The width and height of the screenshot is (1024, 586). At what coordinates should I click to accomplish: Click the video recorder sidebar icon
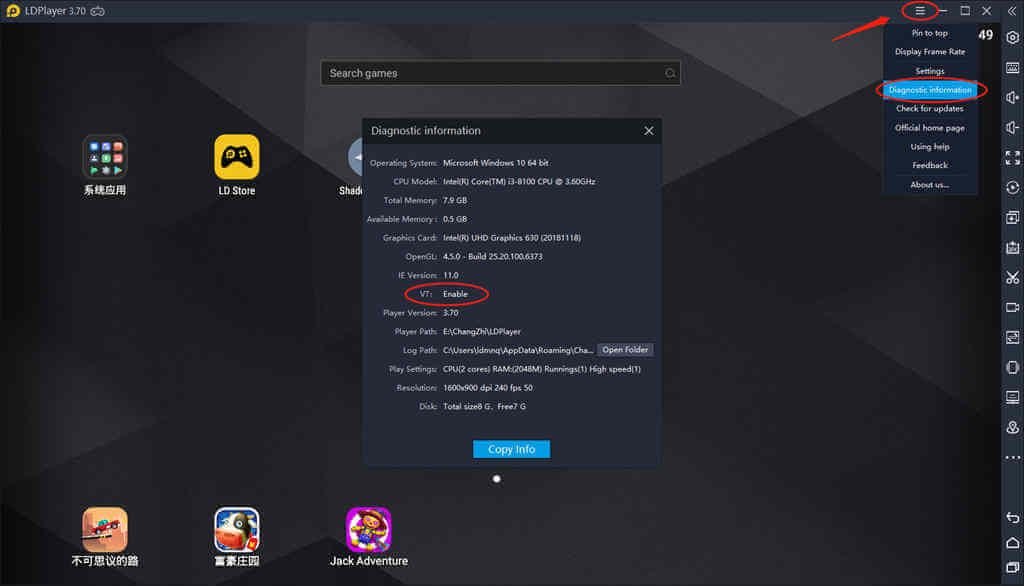[1012, 307]
